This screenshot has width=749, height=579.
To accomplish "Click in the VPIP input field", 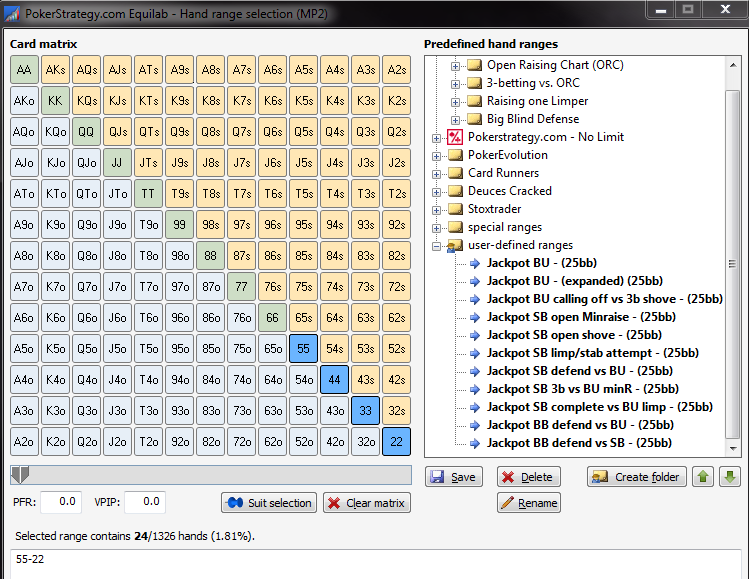I will click(x=145, y=502).
